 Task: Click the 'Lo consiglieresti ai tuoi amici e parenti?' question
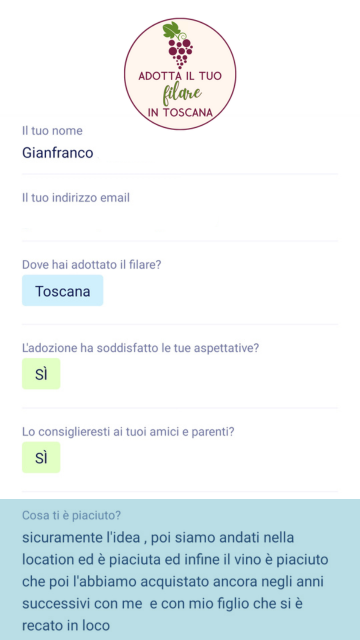pos(128,432)
